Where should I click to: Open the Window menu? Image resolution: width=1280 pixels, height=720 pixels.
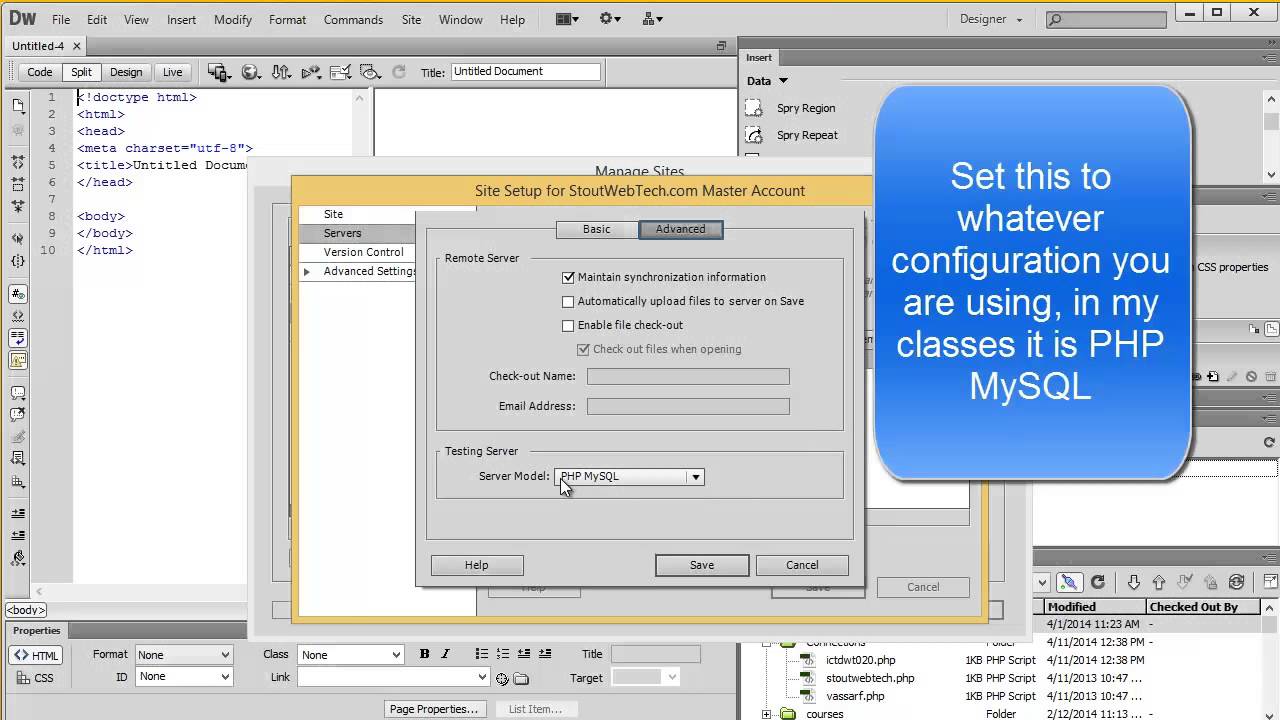(x=461, y=19)
